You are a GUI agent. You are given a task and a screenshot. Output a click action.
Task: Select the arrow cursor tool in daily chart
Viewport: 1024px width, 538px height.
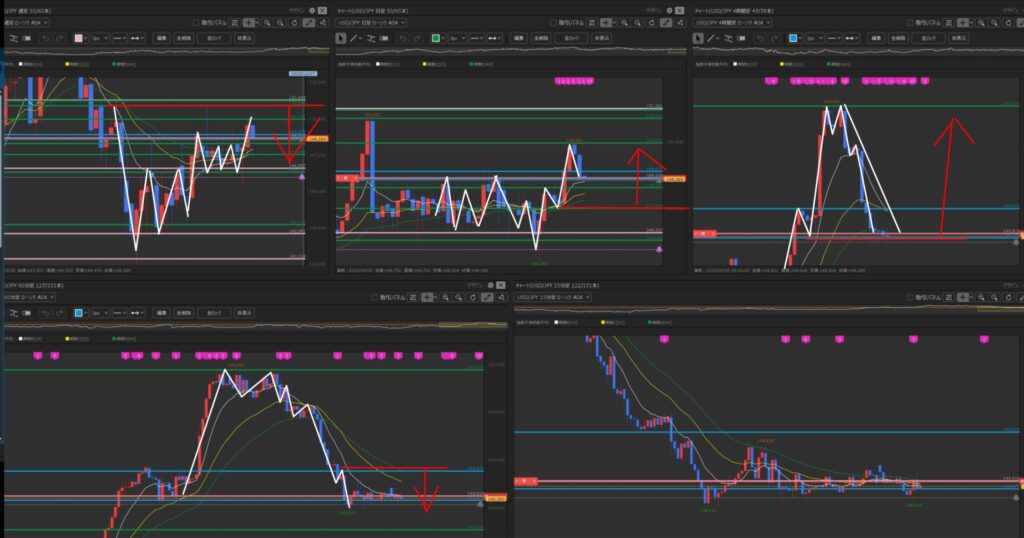pyautogui.click(x=341, y=37)
